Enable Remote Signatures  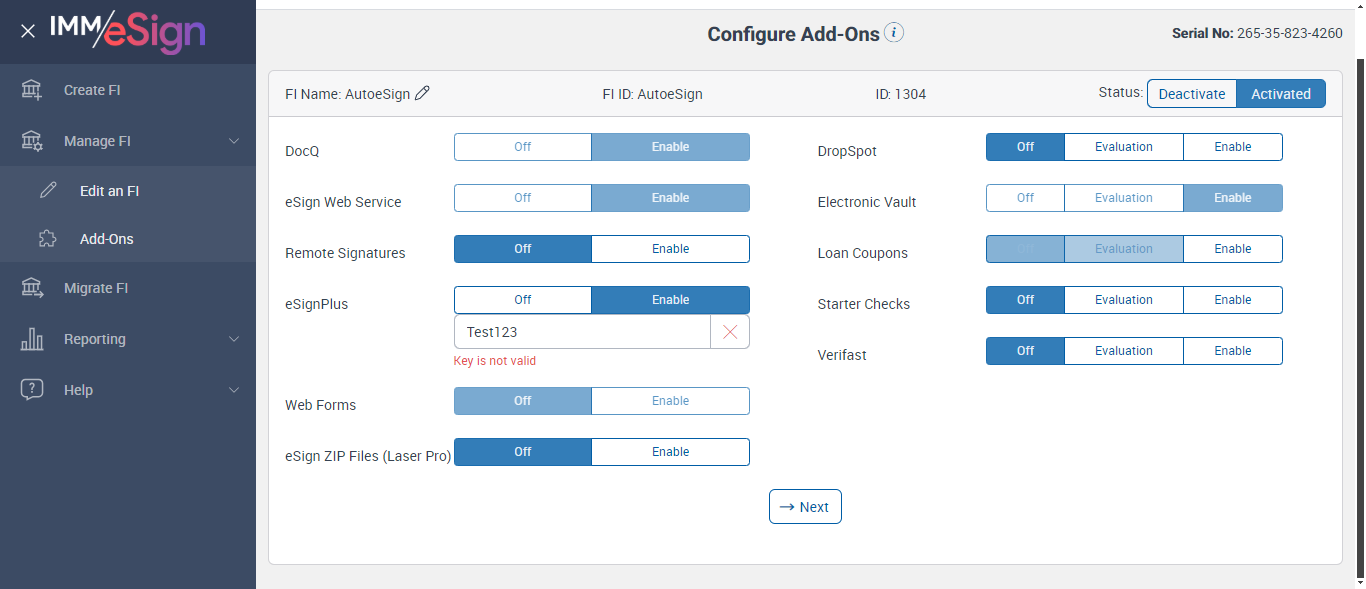pos(670,249)
